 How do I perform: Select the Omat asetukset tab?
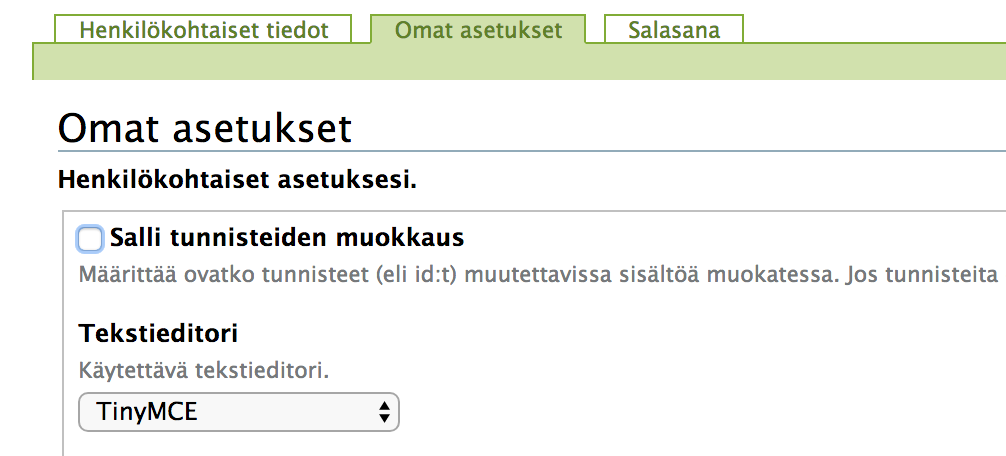pyautogui.click(x=478, y=30)
